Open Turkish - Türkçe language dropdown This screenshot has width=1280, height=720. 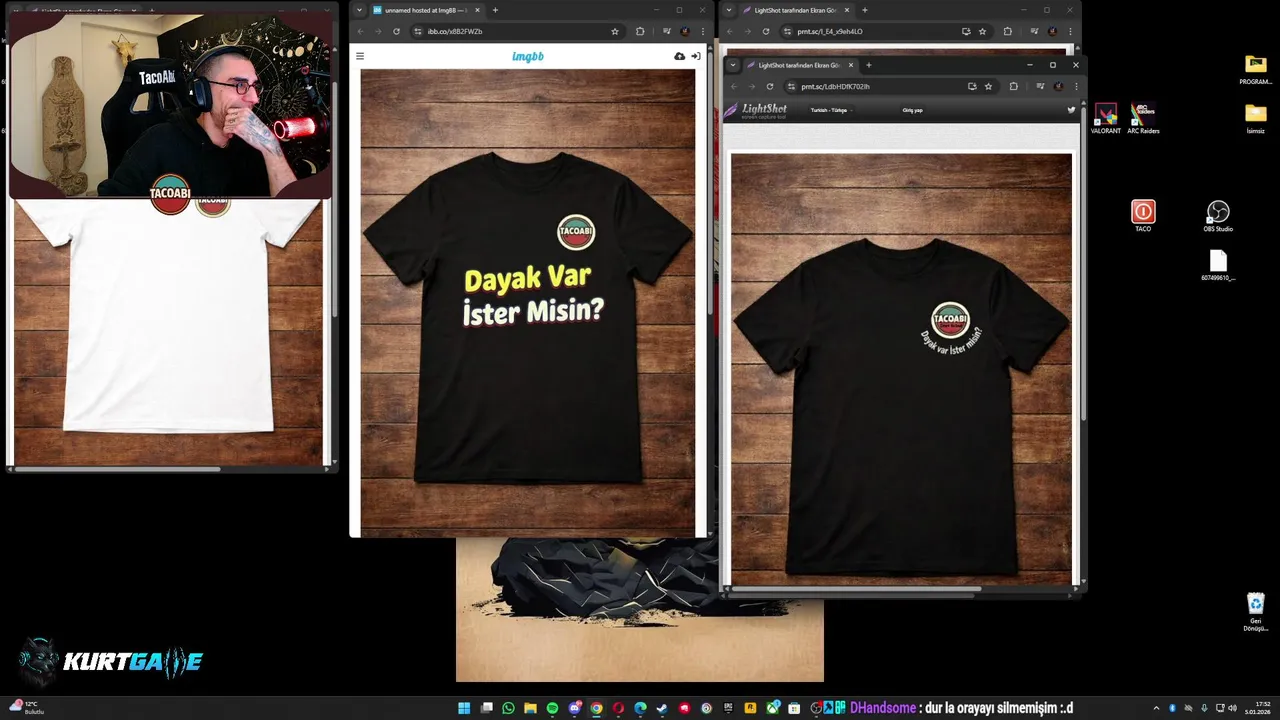pos(830,110)
